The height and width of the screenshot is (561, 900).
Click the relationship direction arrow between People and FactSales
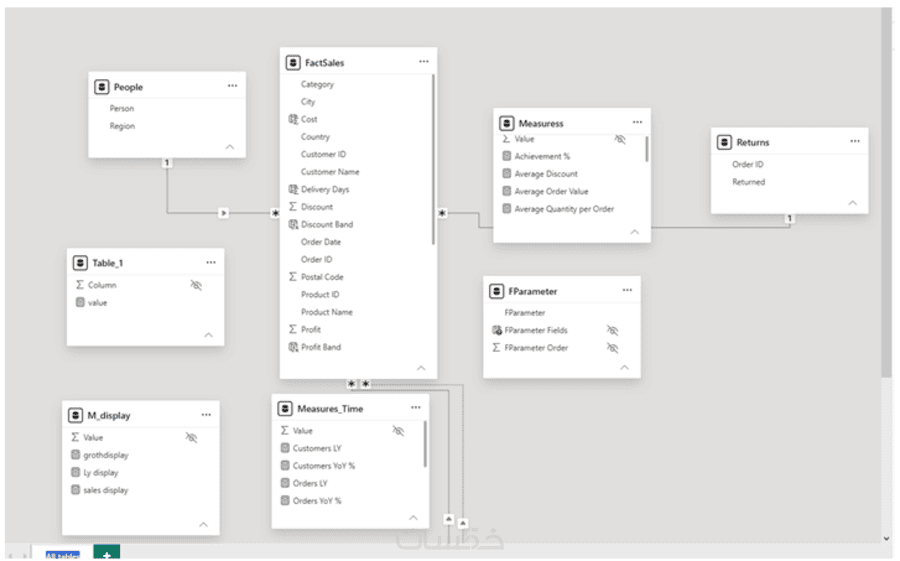click(223, 213)
